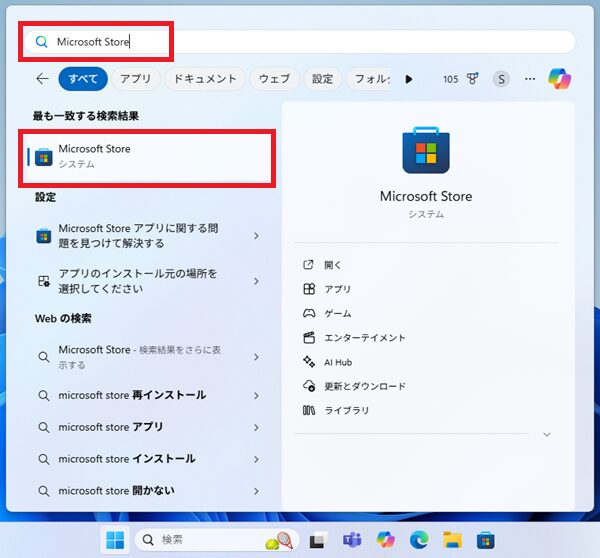Launch Copilot from the taskbar
Image resolution: width=600 pixels, height=558 pixels.
(x=385, y=540)
